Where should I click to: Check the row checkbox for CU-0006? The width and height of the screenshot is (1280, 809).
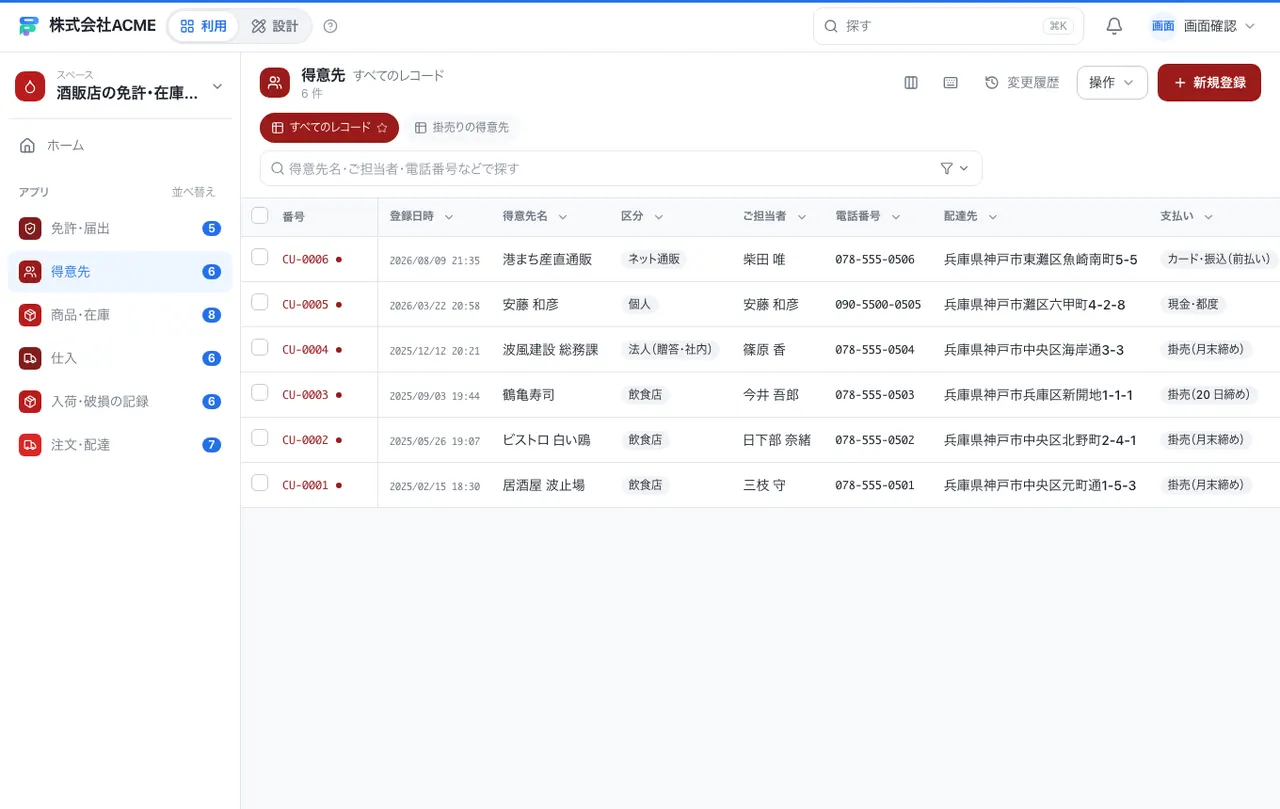pos(260,257)
